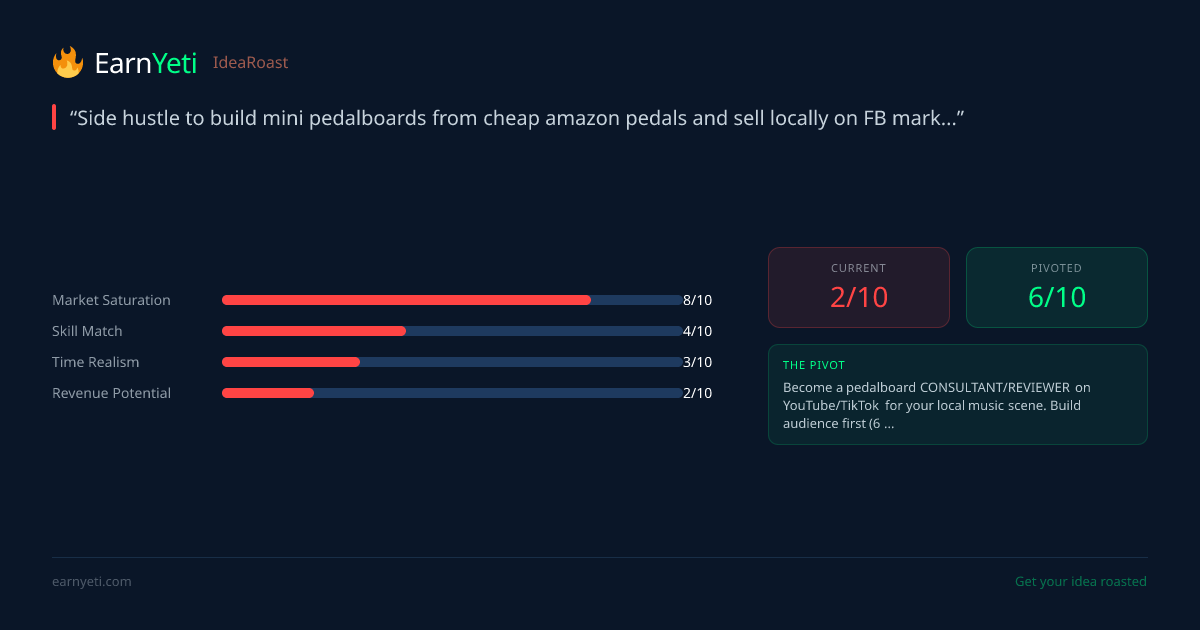1200x630 pixels.
Task: Click the EarnYeti flame logo icon
Action: point(68,63)
